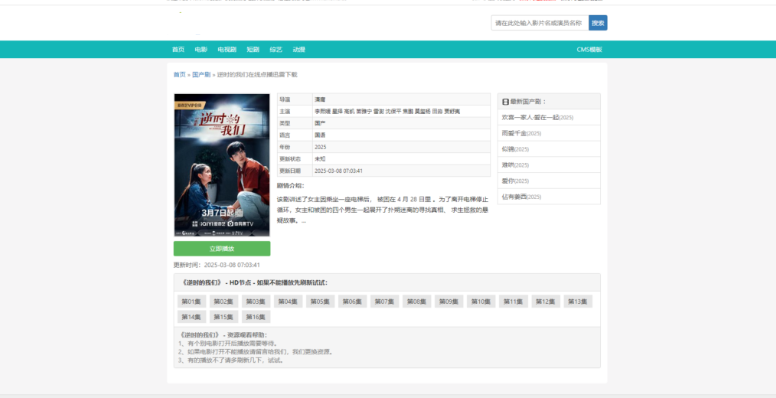Play episode 第05集
Image resolution: width=776 pixels, height=398 pixels.
[320, 301]
